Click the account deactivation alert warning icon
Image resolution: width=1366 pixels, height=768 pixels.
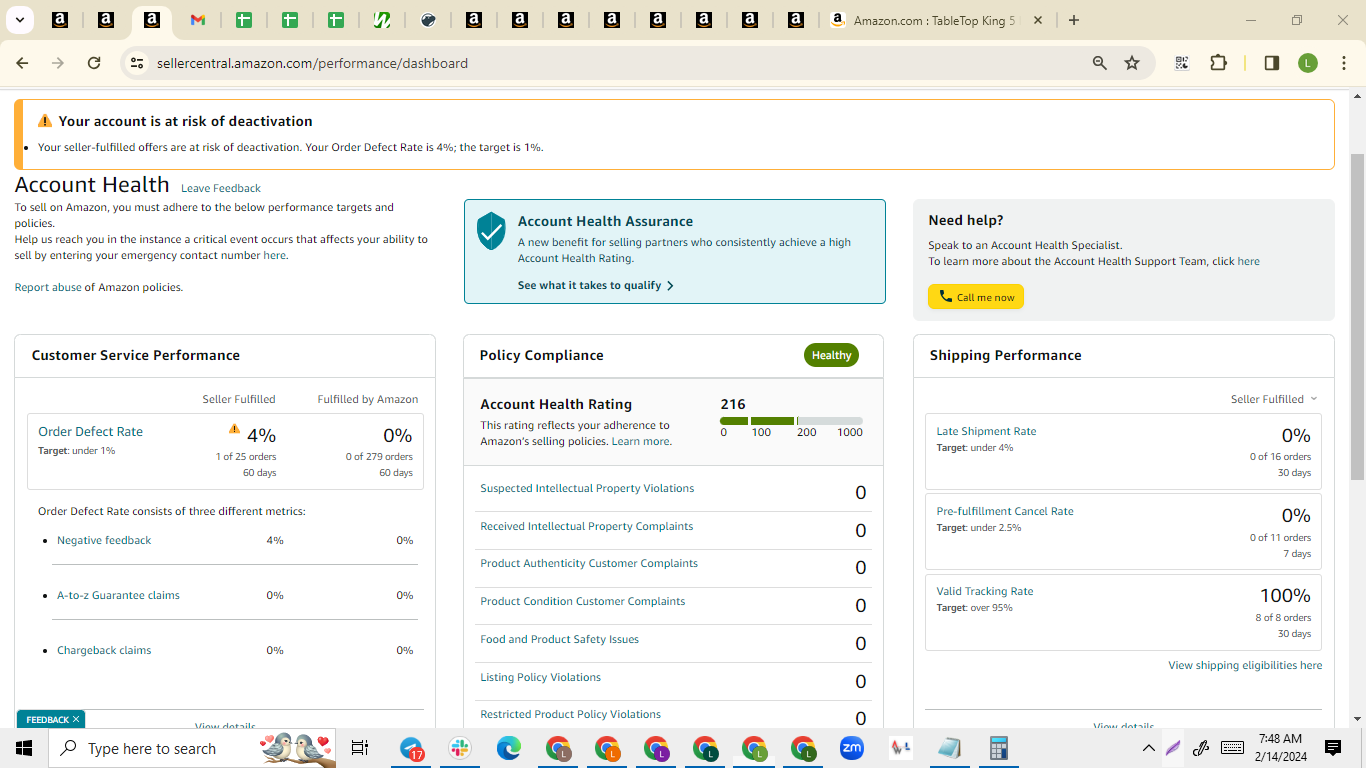45,121
